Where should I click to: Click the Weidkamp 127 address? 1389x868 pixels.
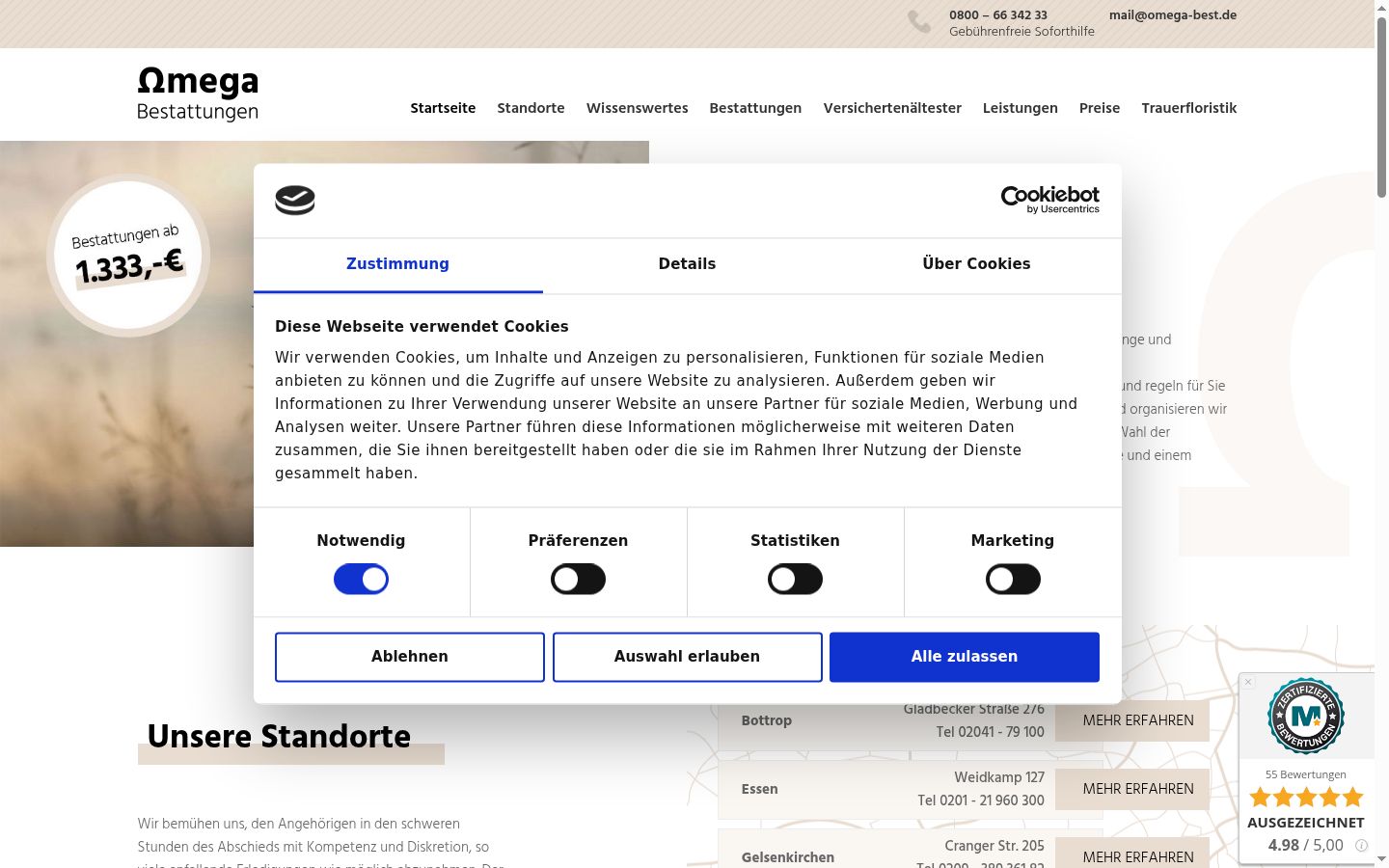[999, 777]
